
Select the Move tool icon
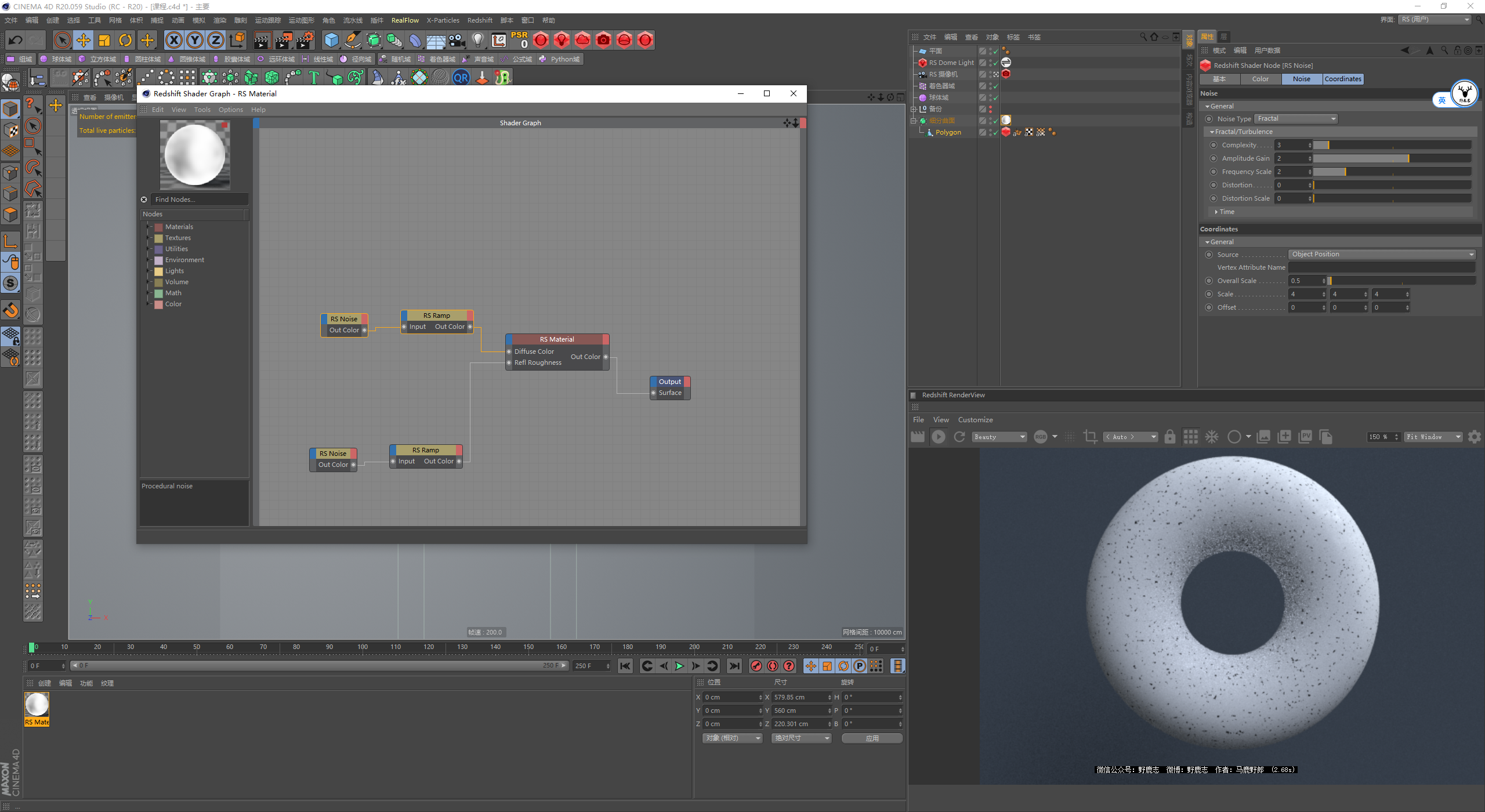84,40
